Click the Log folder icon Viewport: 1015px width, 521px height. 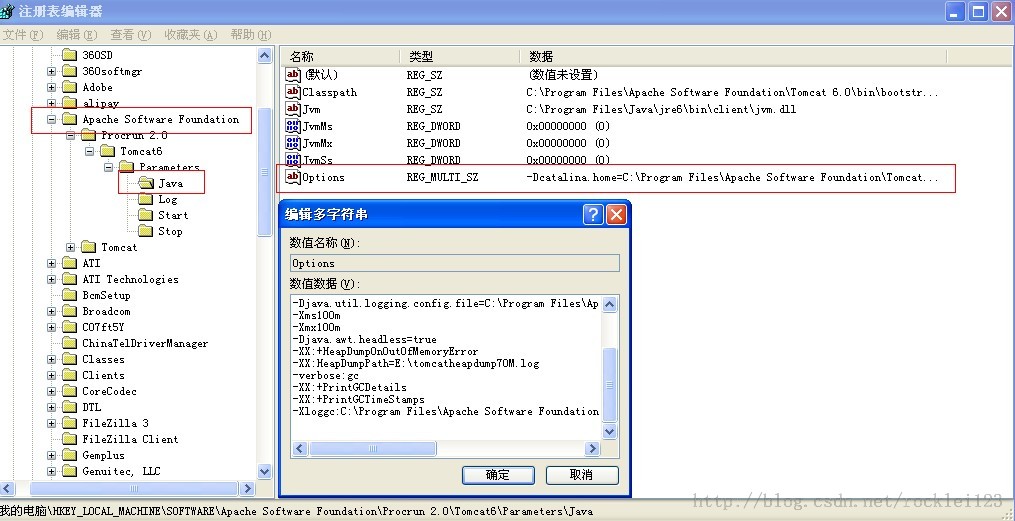click(146, 199)
